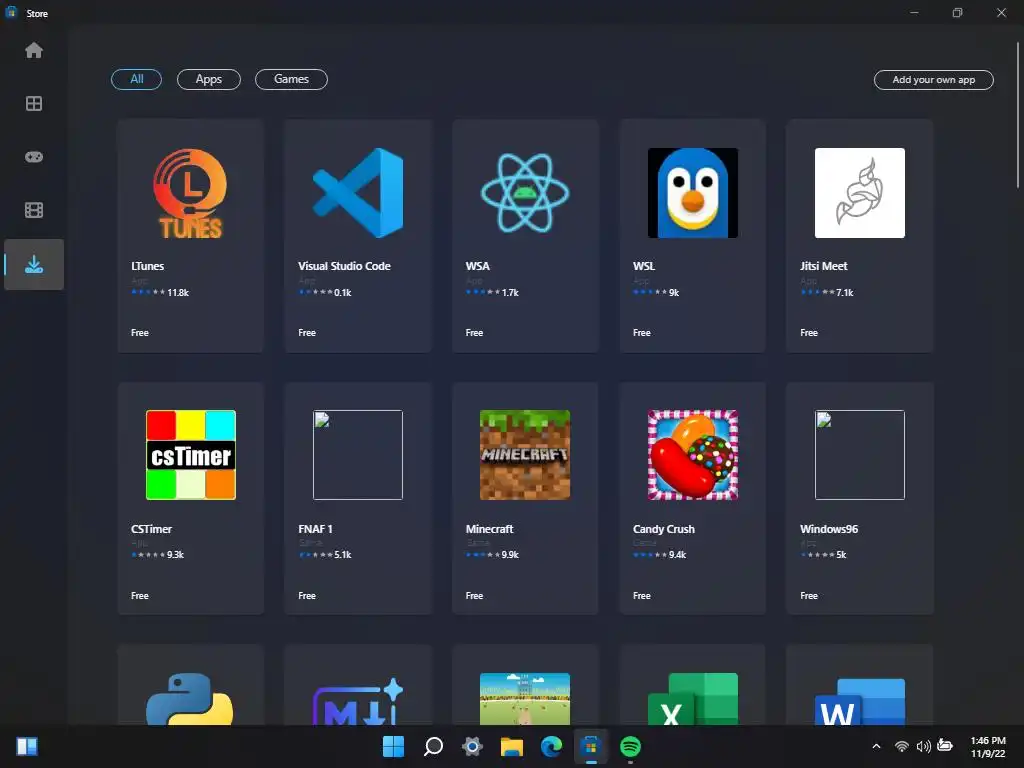Open the Home page in sidebar
1024x768 pixels.
34,50
